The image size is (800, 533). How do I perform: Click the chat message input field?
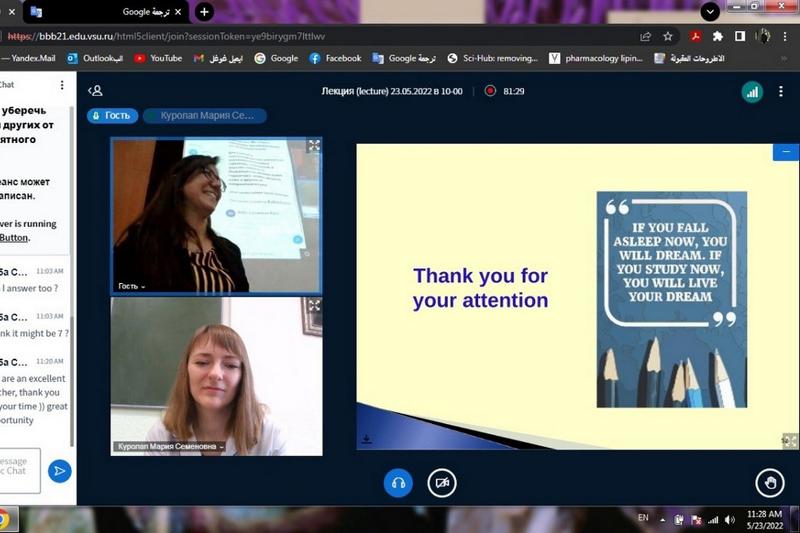pos(20,469)
